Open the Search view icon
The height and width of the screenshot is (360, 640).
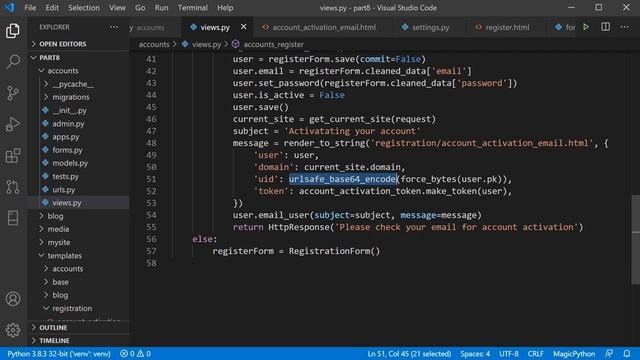click(13, 62)
